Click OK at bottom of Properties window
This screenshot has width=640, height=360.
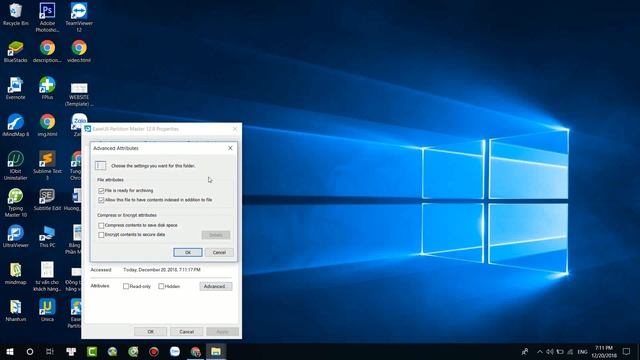tap(150, 331)
